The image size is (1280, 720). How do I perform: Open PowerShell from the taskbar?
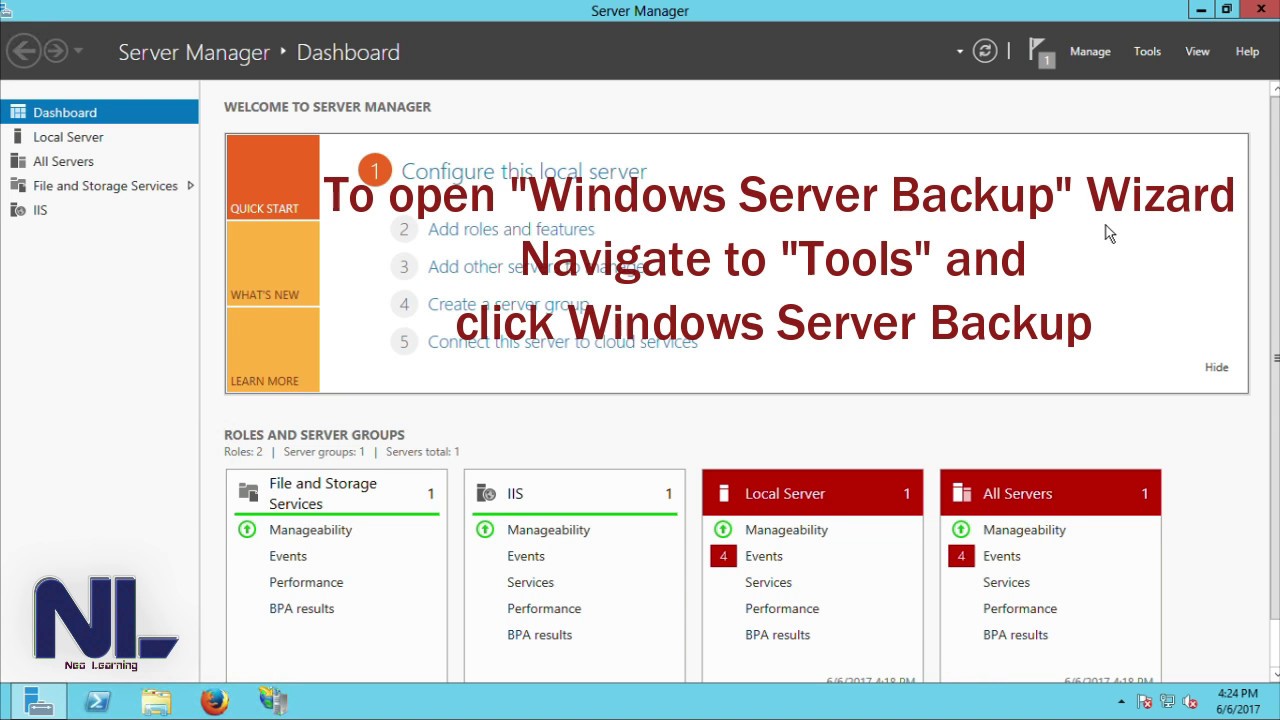(97, 701)
